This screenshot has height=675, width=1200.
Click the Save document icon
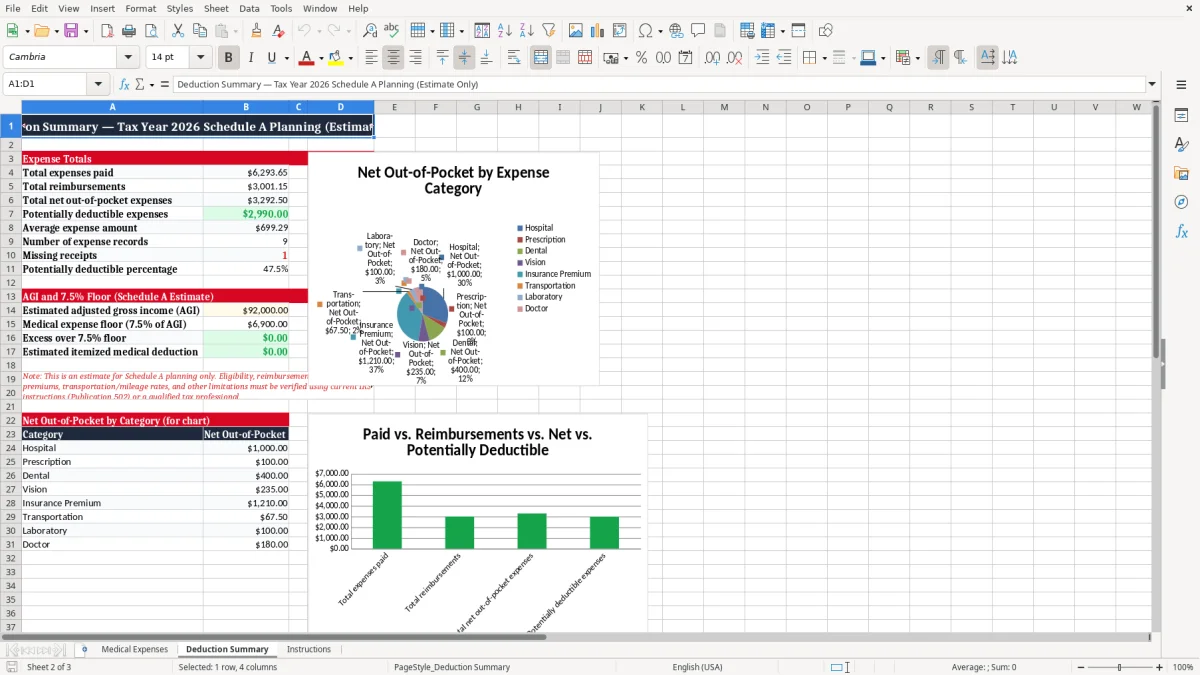tap(70, 31)
